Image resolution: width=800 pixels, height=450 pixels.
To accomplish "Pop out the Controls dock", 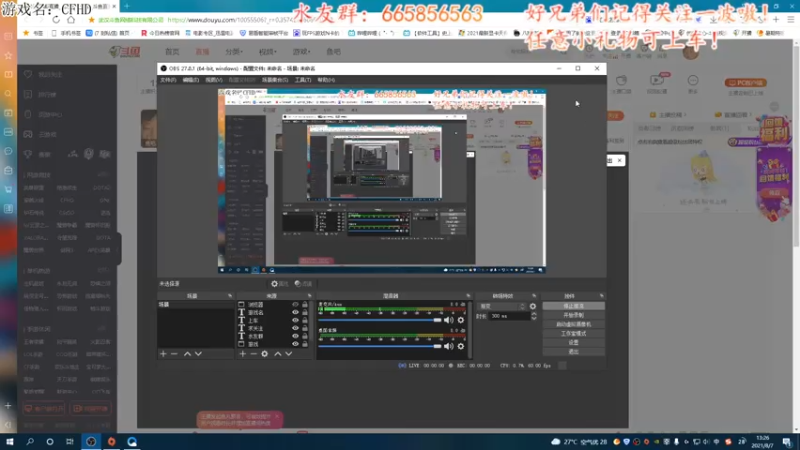I will coord(602,296).
